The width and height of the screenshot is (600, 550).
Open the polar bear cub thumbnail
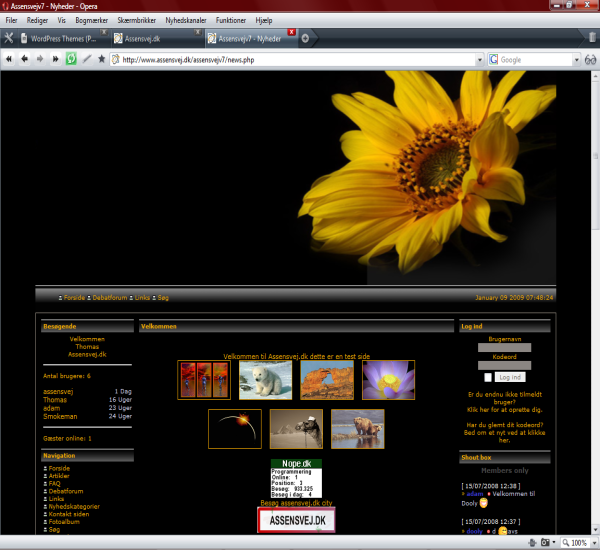pyautogui.click(x=266, y=380)
